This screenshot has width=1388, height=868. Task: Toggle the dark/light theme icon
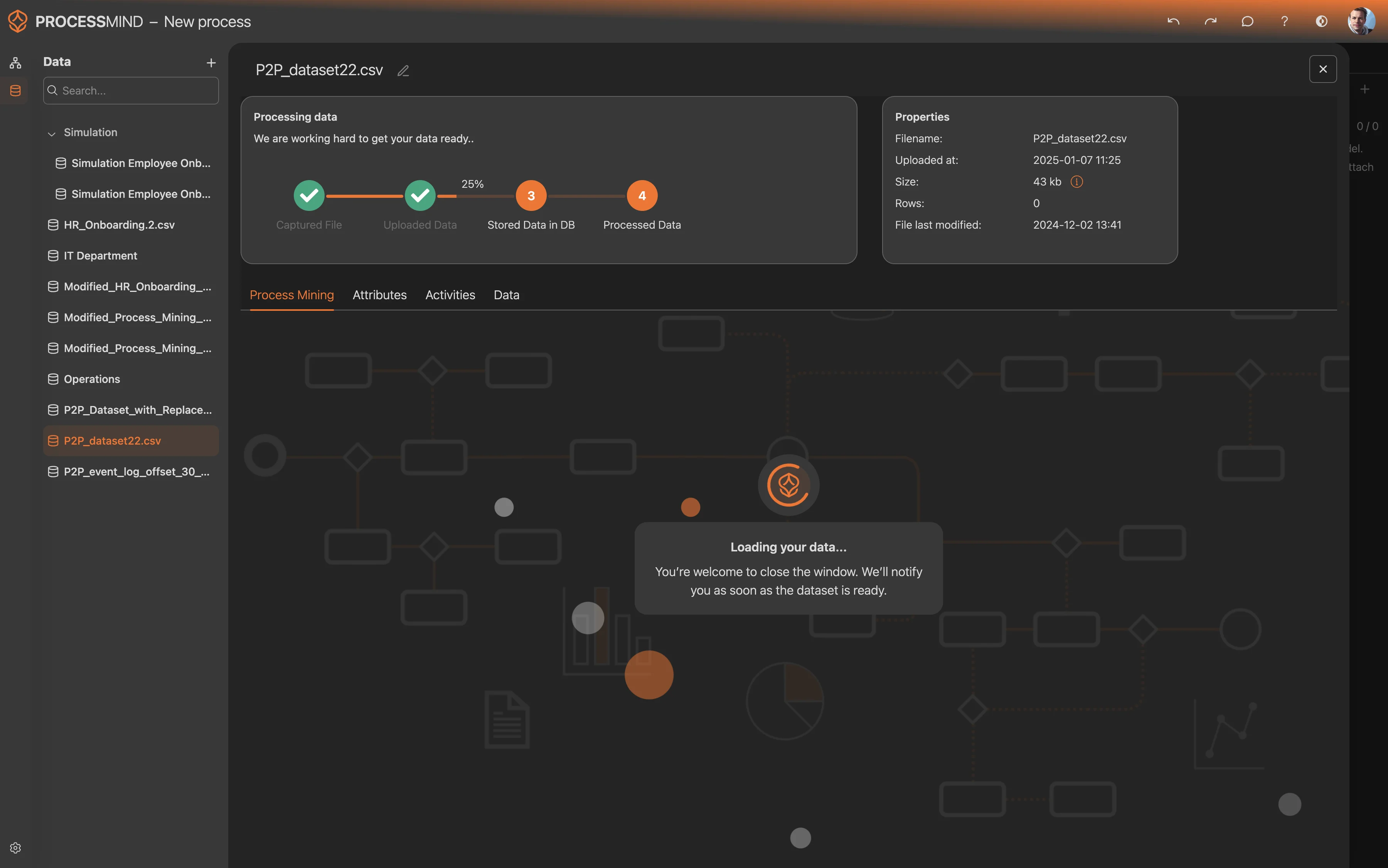coord(1321,22)
